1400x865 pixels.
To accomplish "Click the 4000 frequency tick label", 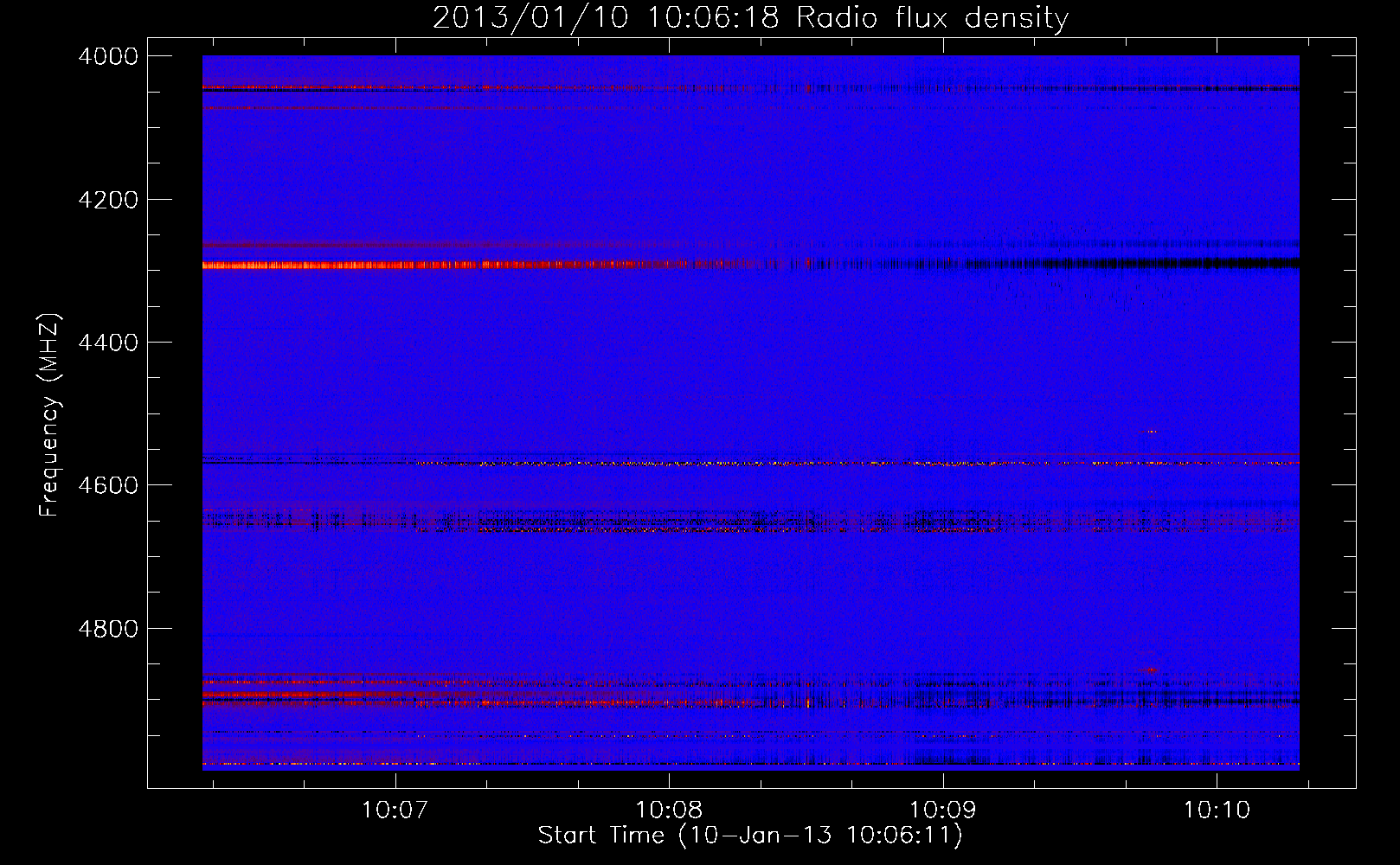I will coord(108,56).
